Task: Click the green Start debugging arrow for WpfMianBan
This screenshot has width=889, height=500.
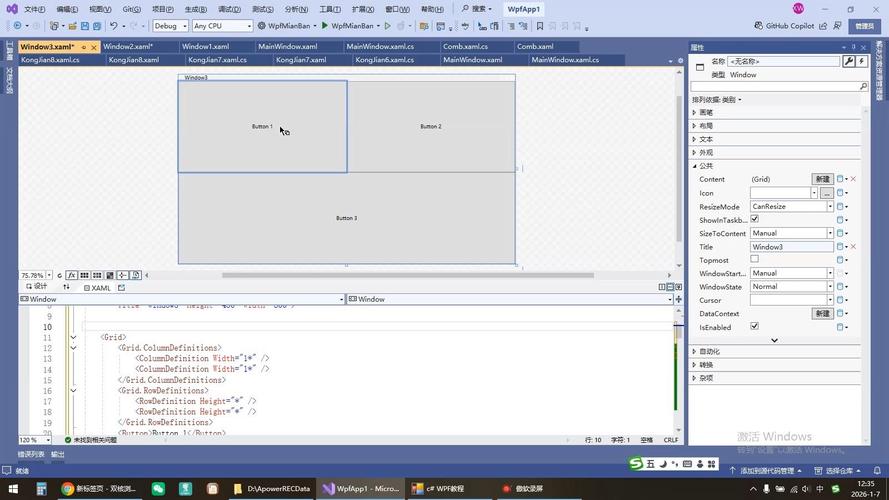Action: [325, 26]
